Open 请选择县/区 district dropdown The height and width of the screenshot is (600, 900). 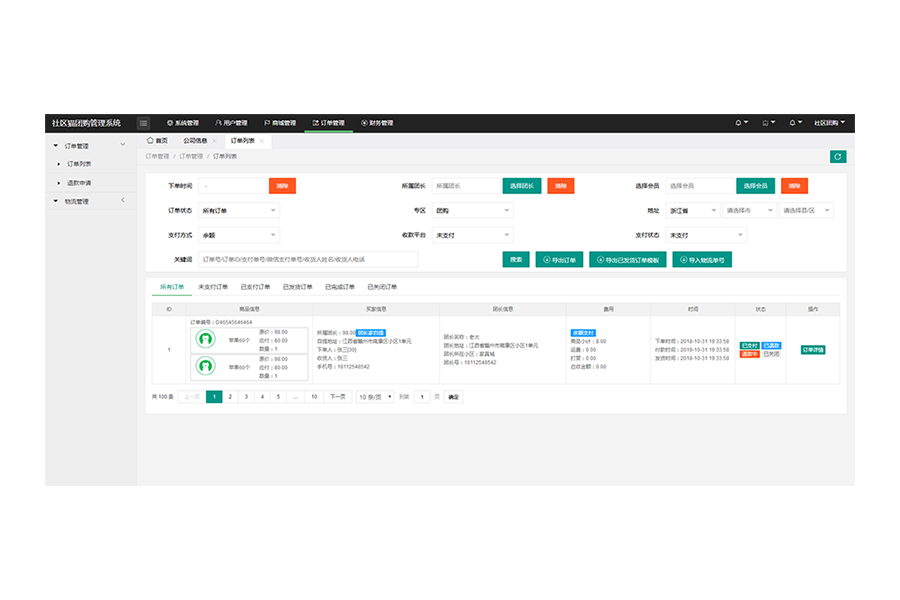(x=806, y=211)
